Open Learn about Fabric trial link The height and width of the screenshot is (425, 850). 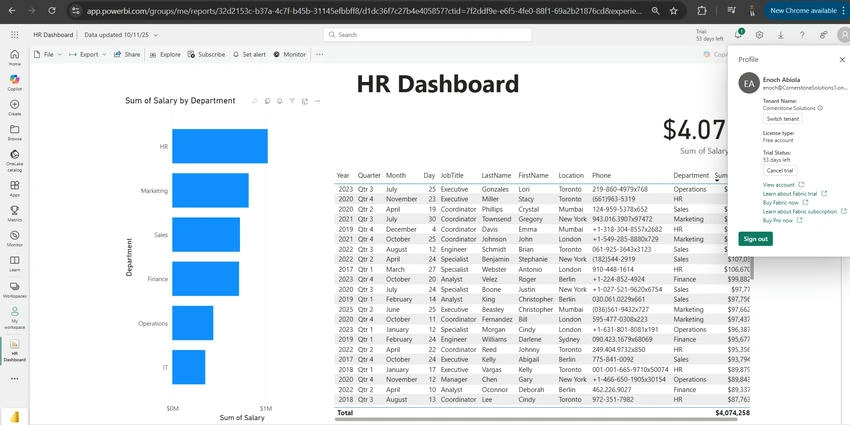(795, 194)
